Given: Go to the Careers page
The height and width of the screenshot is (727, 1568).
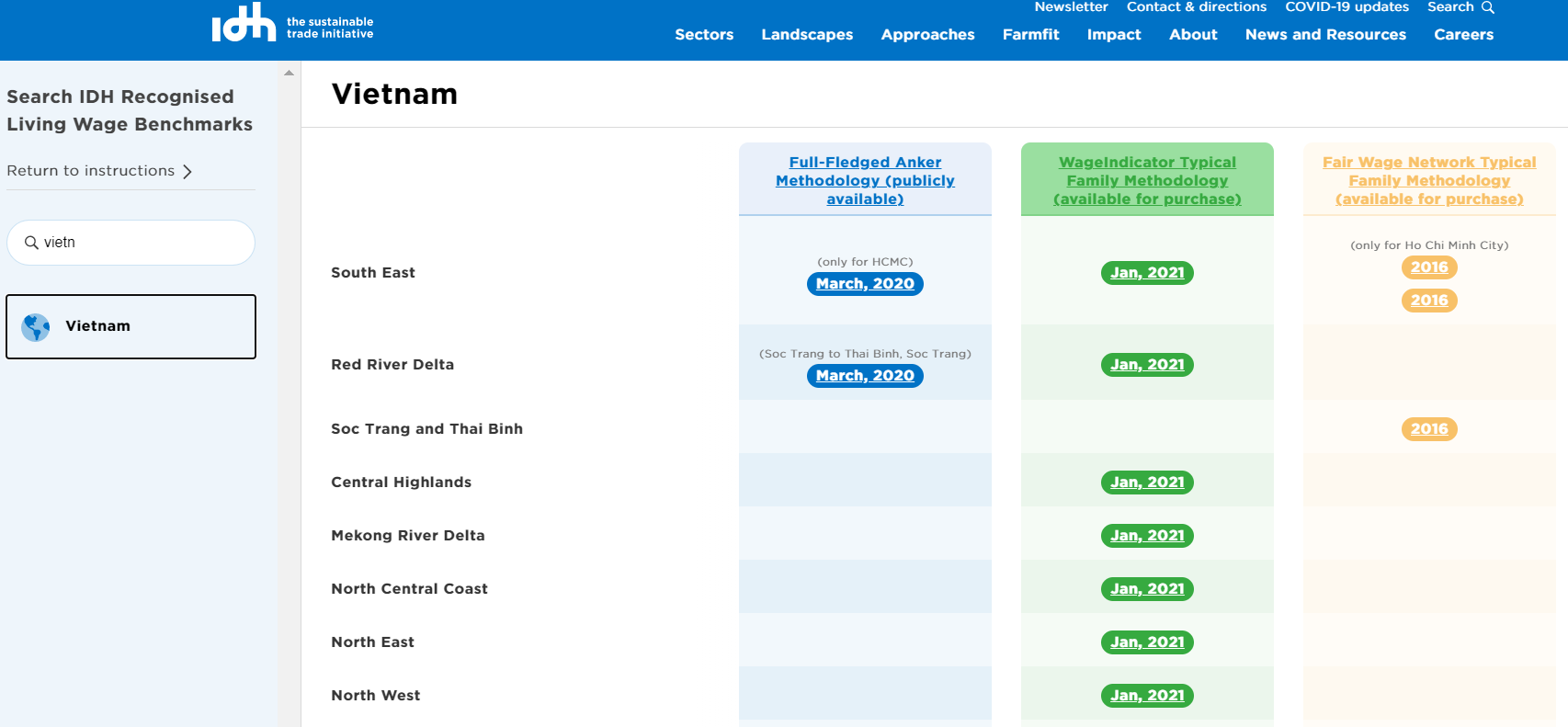Looking at the screenshot, I should point(1463,35).
